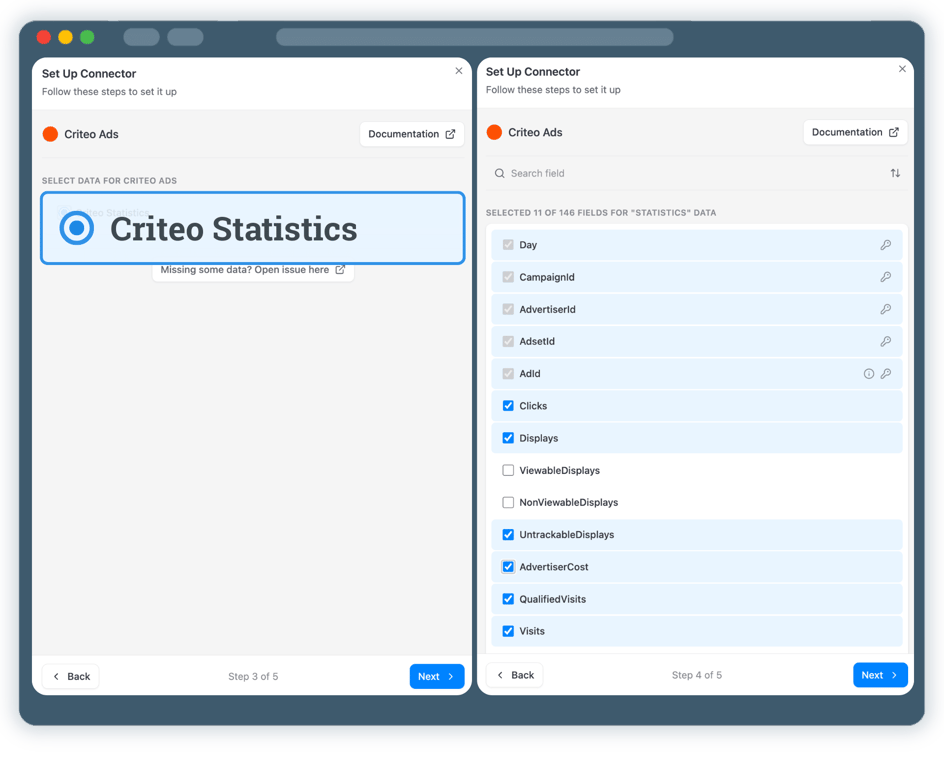
Task: Click the yellow minimize window button
Action: click(65, 37)
